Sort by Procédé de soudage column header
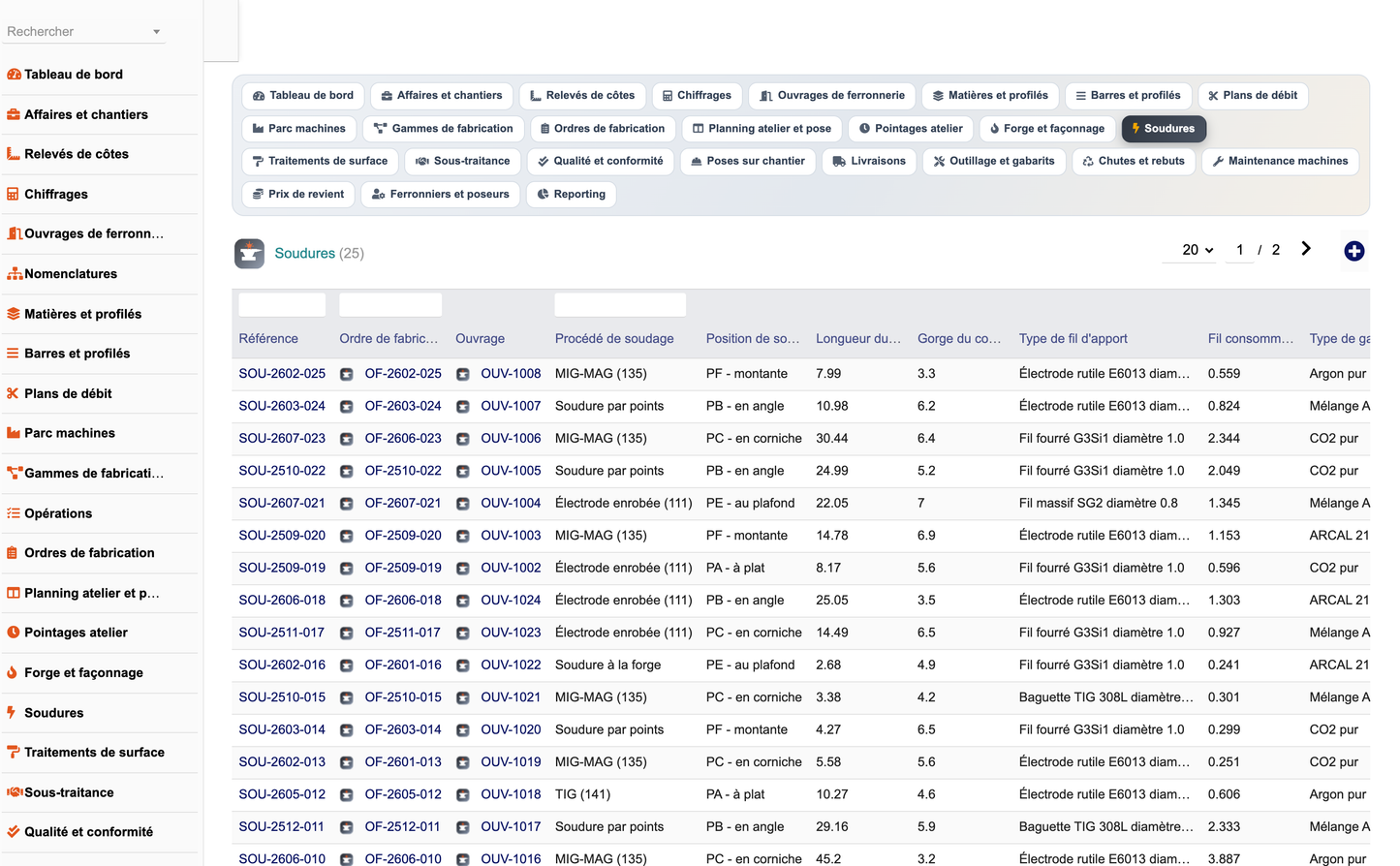Viewport: 1400px width, 866px height. pos(614,339)
